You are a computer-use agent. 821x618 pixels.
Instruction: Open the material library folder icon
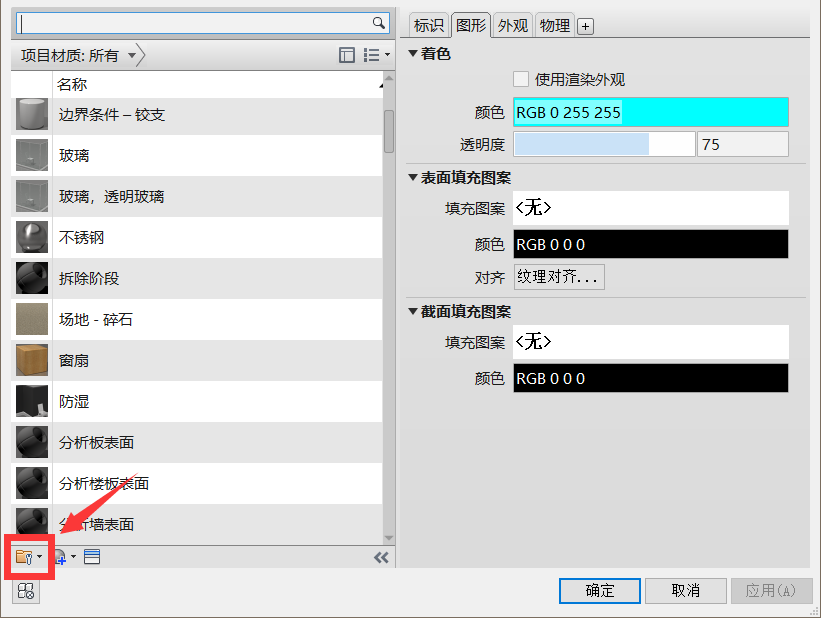point(24,557)
